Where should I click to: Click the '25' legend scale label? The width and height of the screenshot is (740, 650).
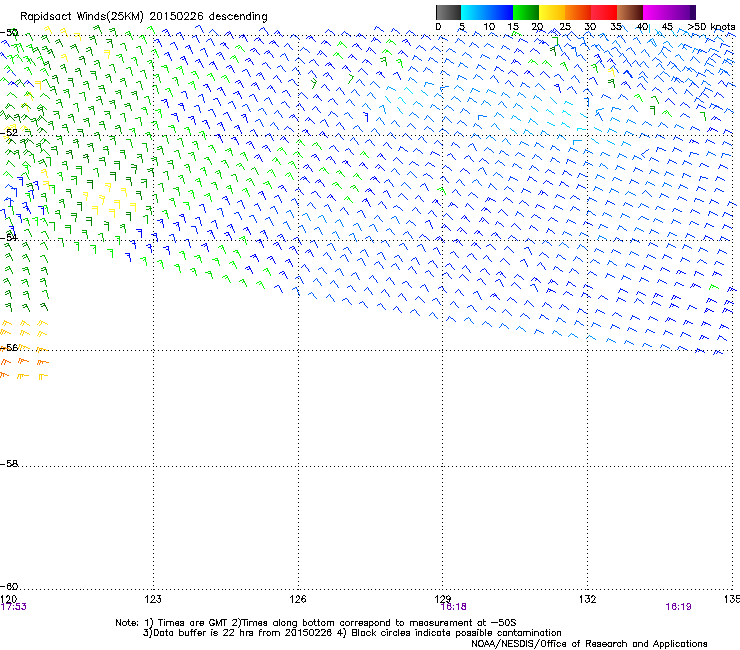(564, 27)
